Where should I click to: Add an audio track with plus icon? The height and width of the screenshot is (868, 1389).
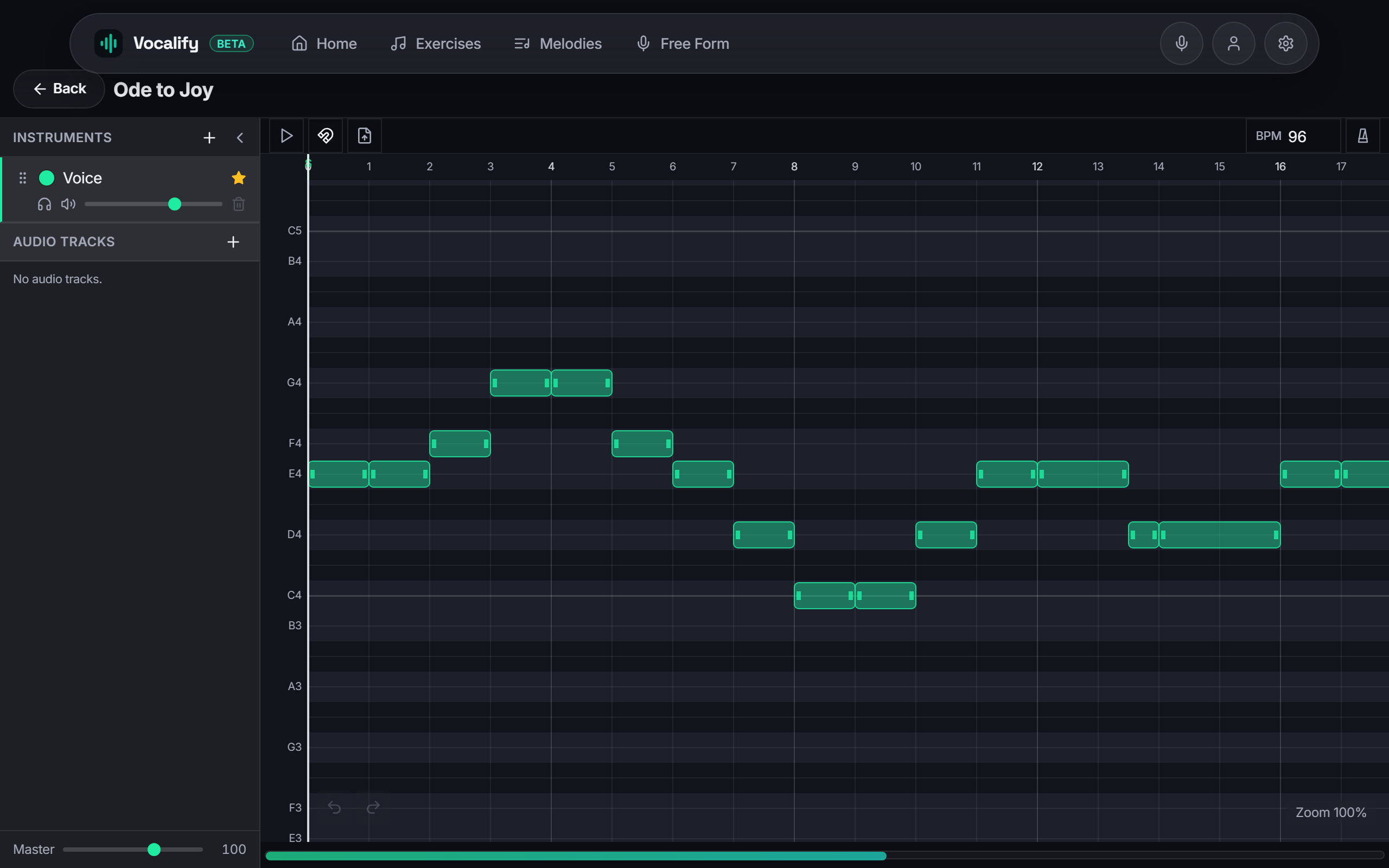[233, 242]
